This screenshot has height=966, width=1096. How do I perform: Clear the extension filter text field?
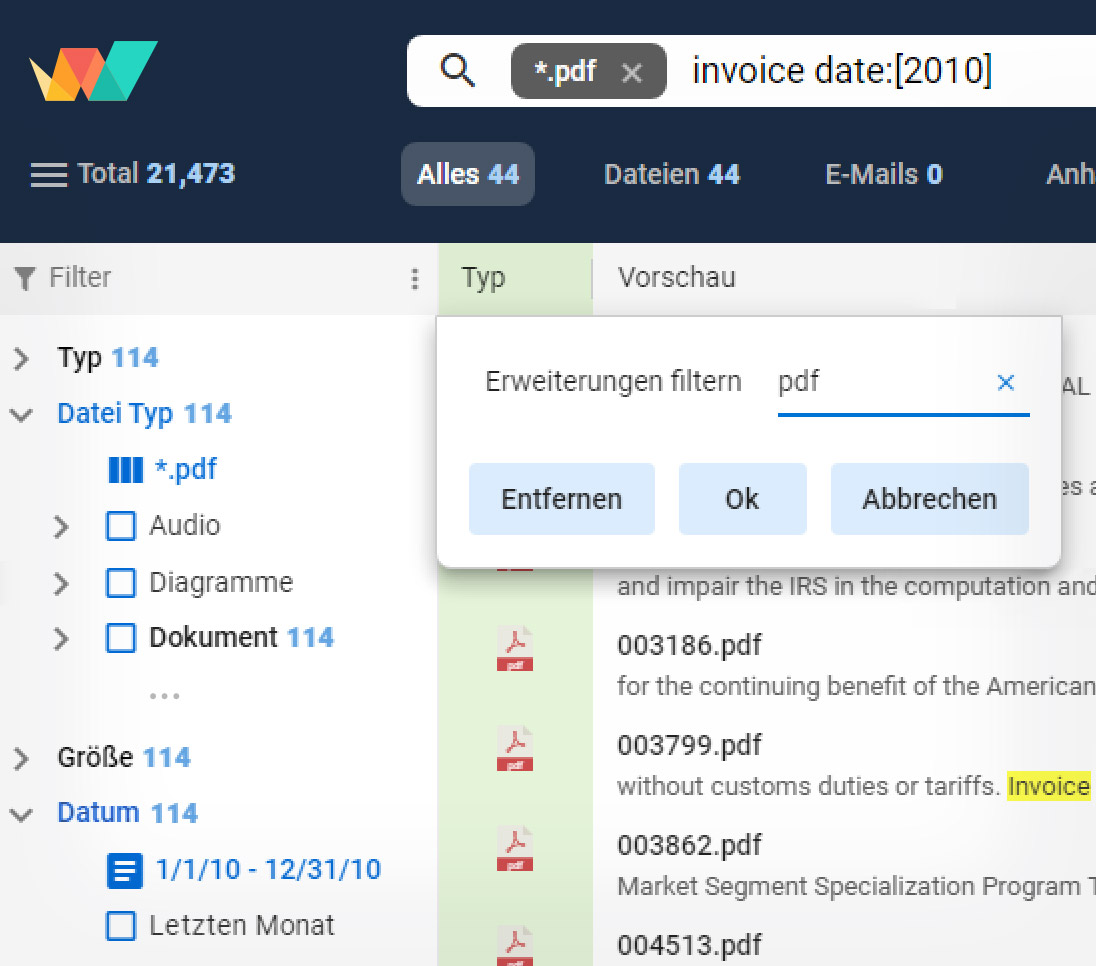pos(1006,382)
